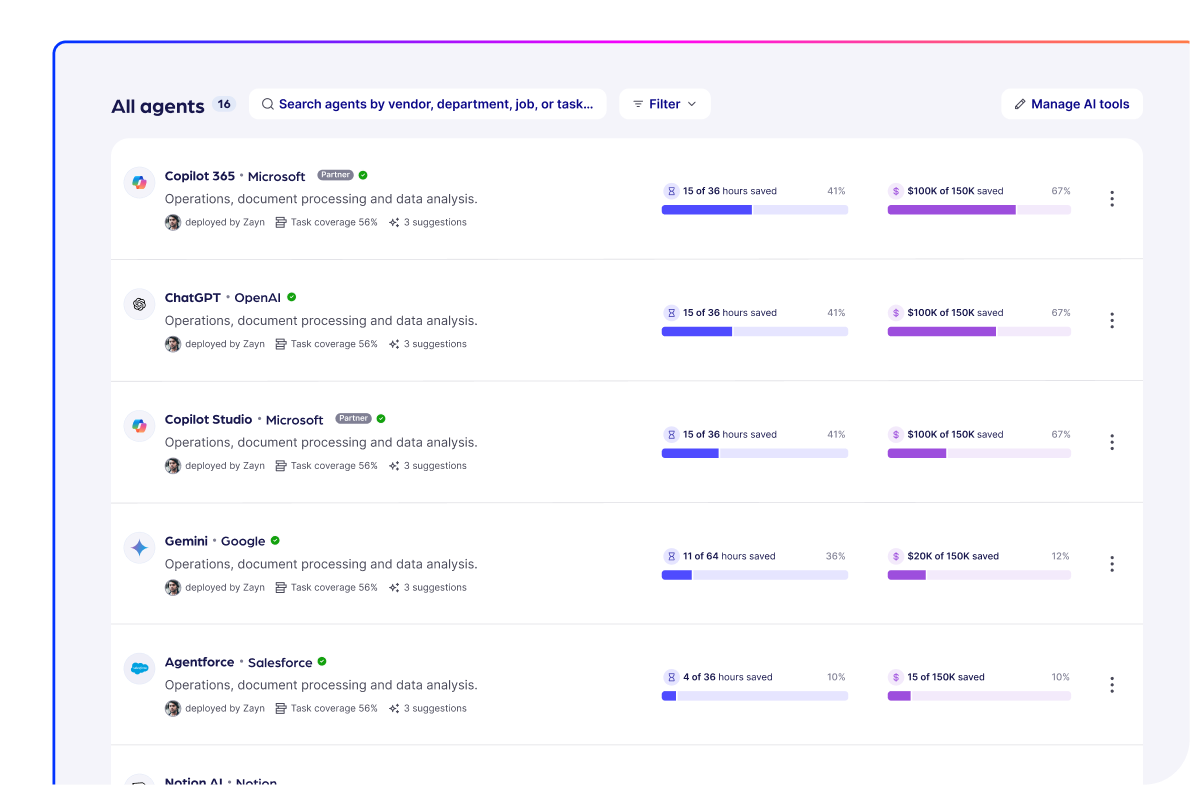
Task: Click money saved progress bar for Agentforce
Action: pos(978,696)
